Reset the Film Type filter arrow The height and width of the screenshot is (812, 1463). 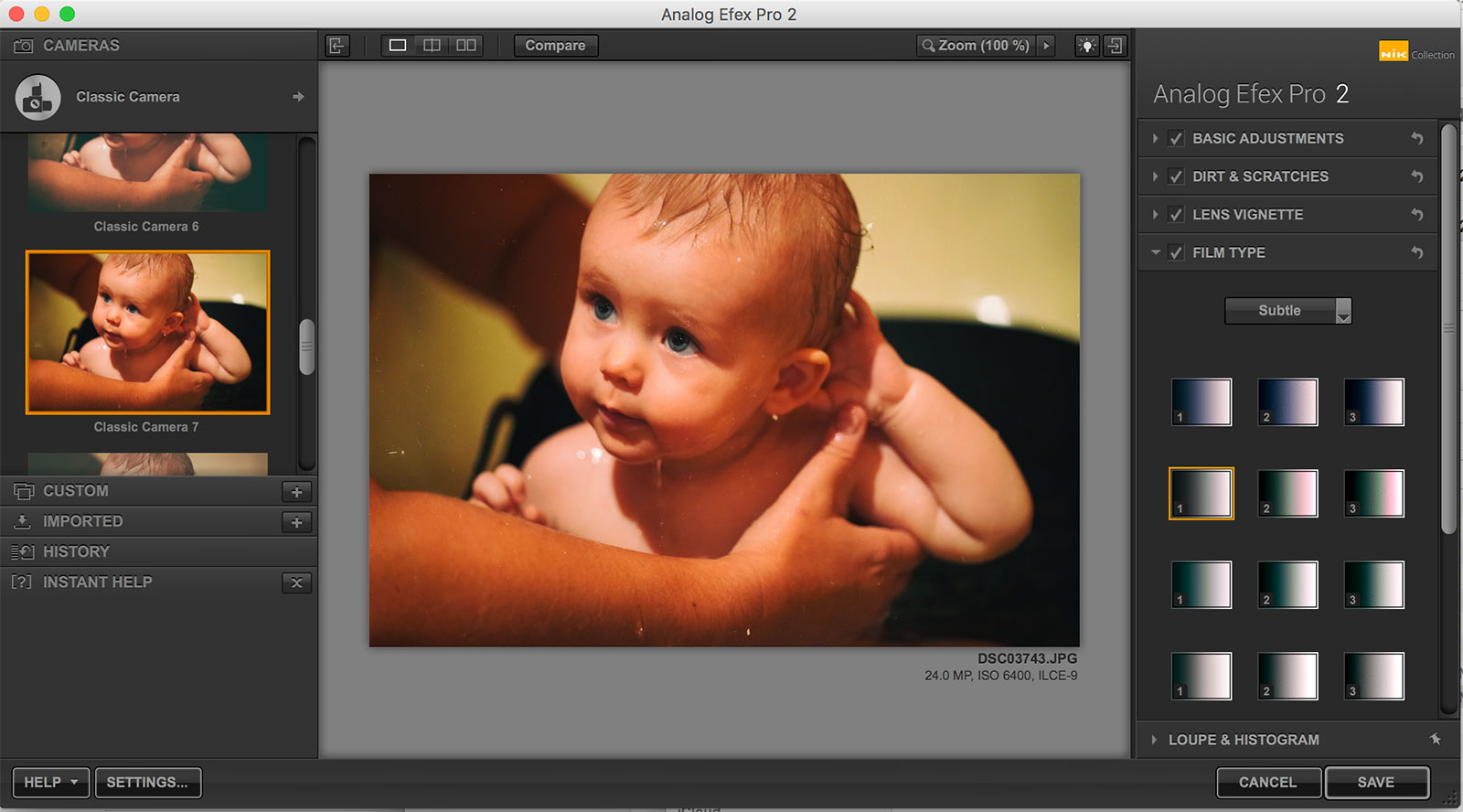point(1416,252)
